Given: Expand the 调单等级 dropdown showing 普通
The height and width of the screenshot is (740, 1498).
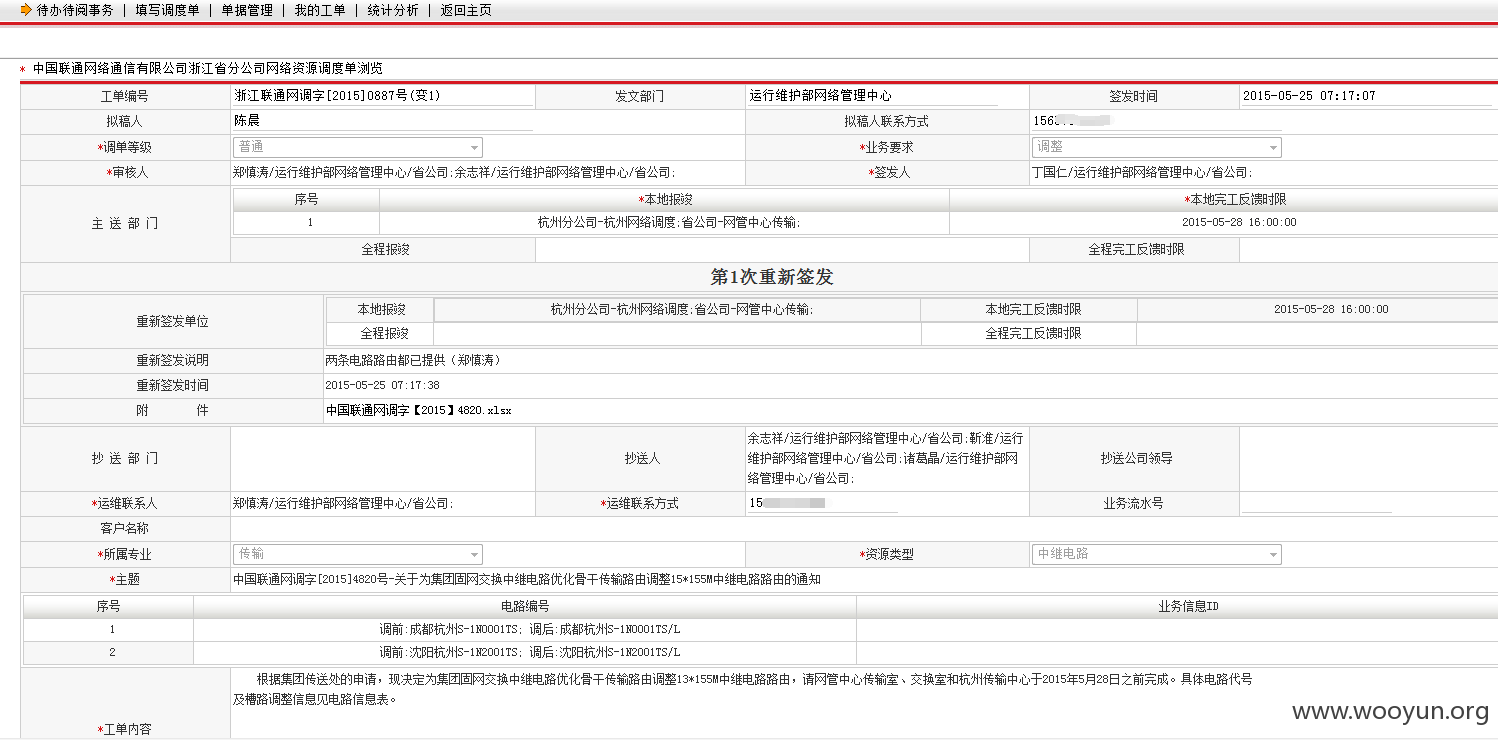Looking at the screenshot, I should tap(358, 147).
